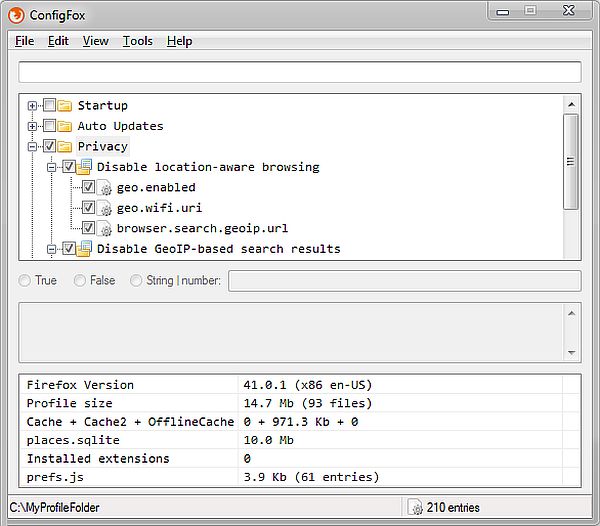The image size is (600, 526).
Task: Click the prefs.js row label
Action: pyautogui.click(x=55, y=477)
